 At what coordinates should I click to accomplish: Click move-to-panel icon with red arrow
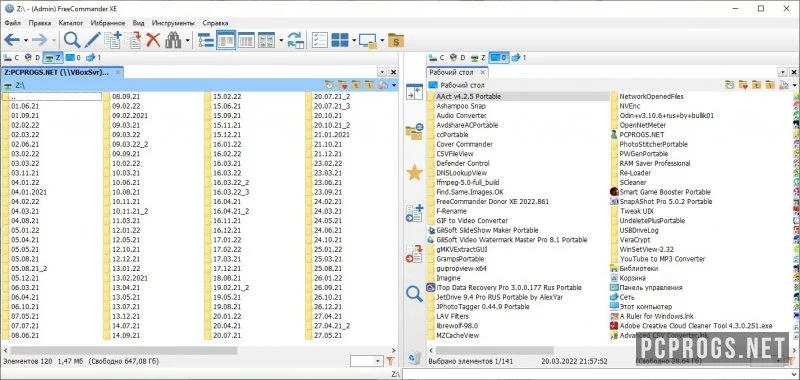(x=414, y=253)
